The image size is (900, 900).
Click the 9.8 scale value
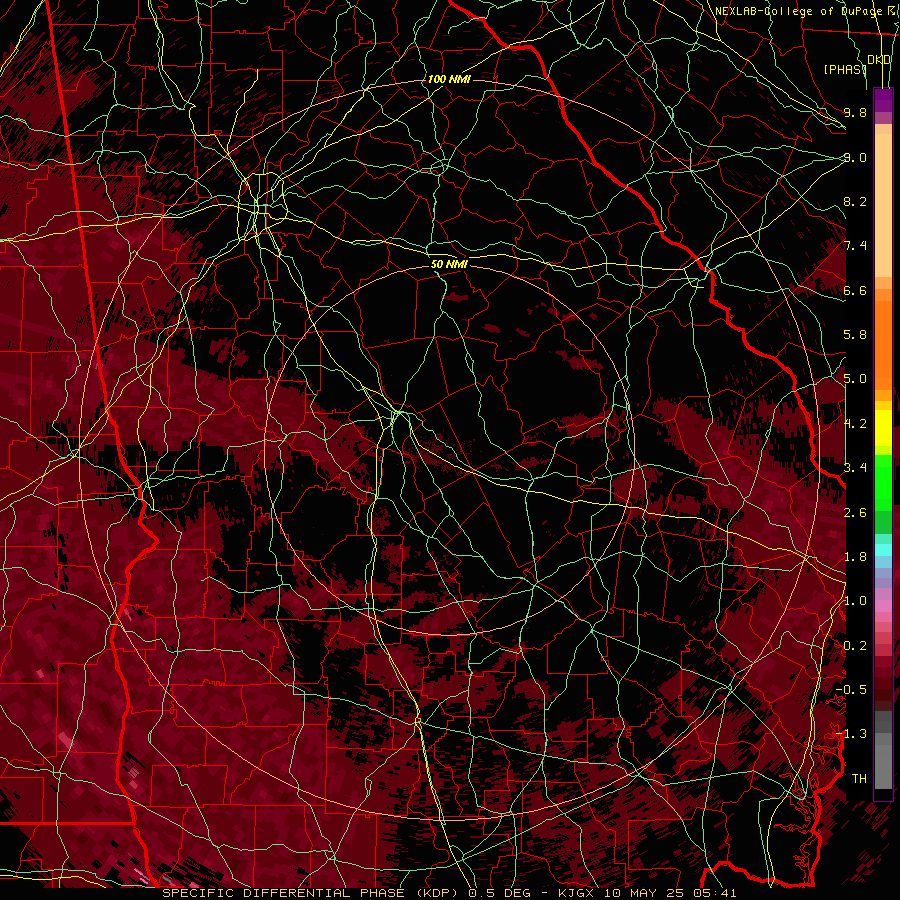point(855,112)
